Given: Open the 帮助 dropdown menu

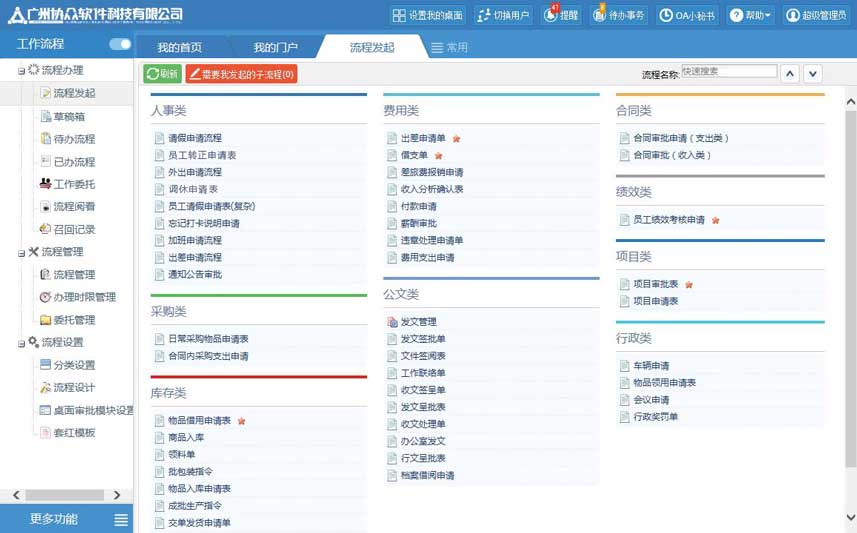Looking at the screenshot, I should click(x=751, y=15).
